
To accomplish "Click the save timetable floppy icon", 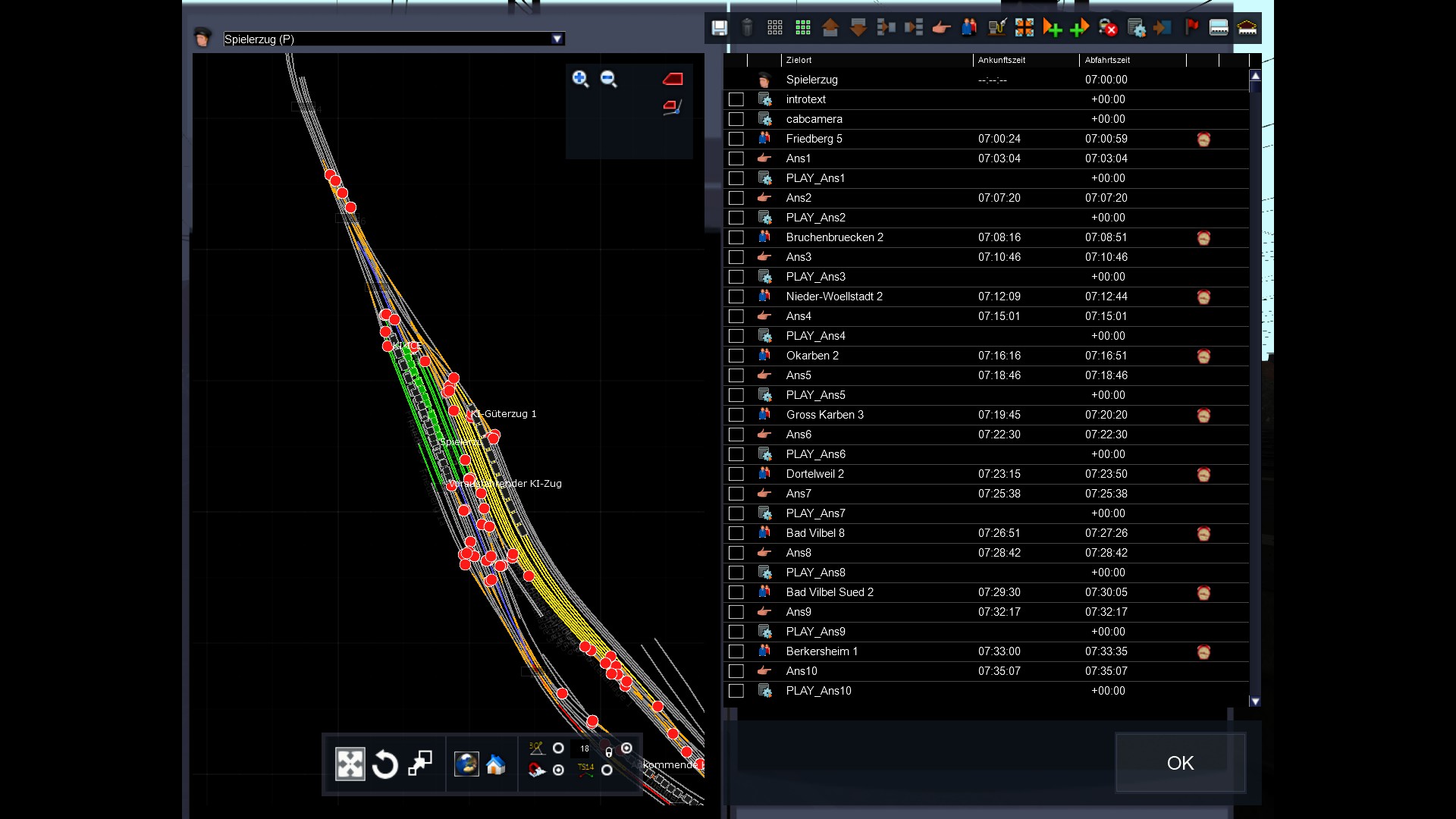I will pyautogui.click(x=719, y=28).
